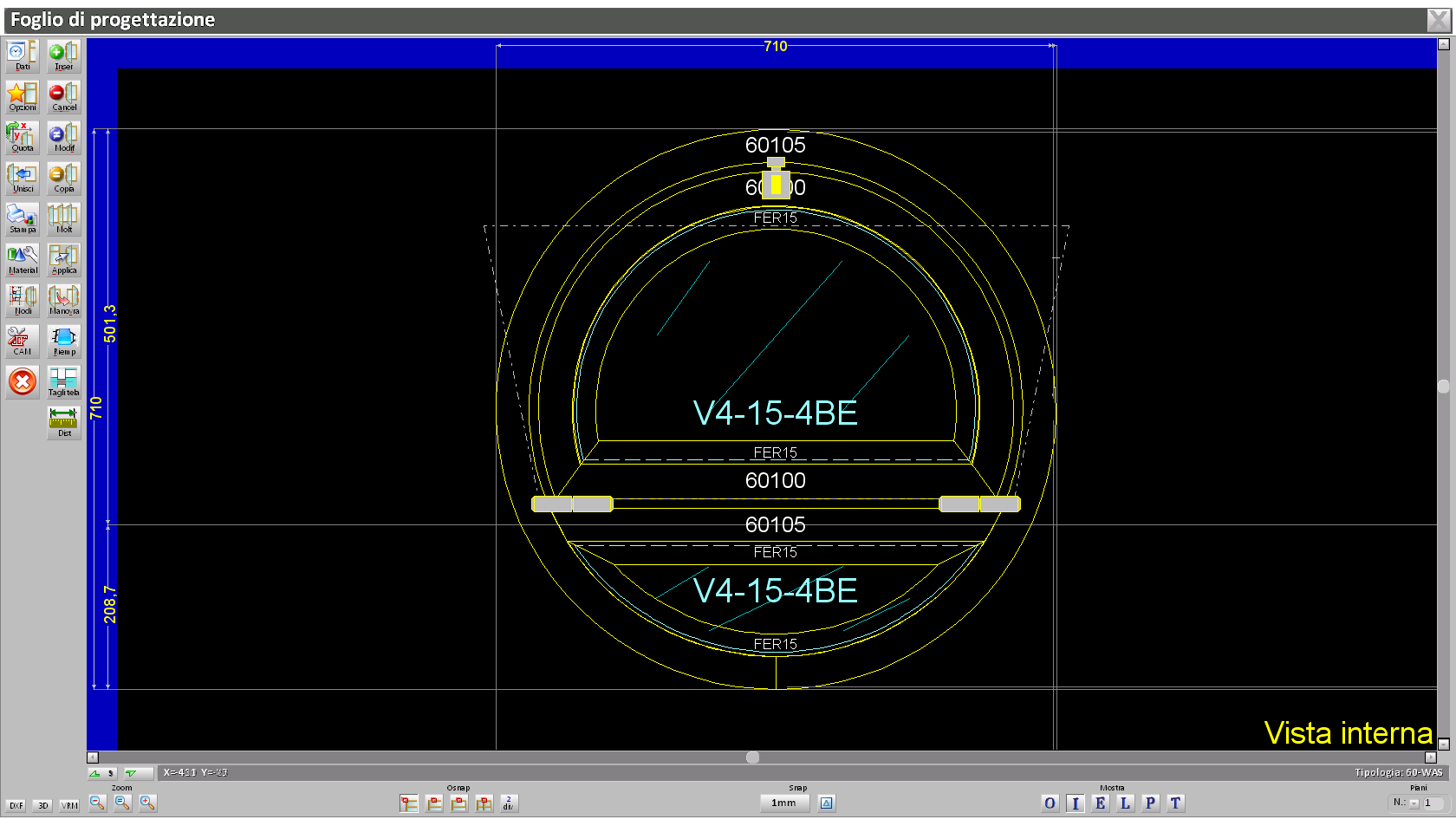Click the Manovra icon
This screenshot has width=1456, height=826.
(64, 301)
